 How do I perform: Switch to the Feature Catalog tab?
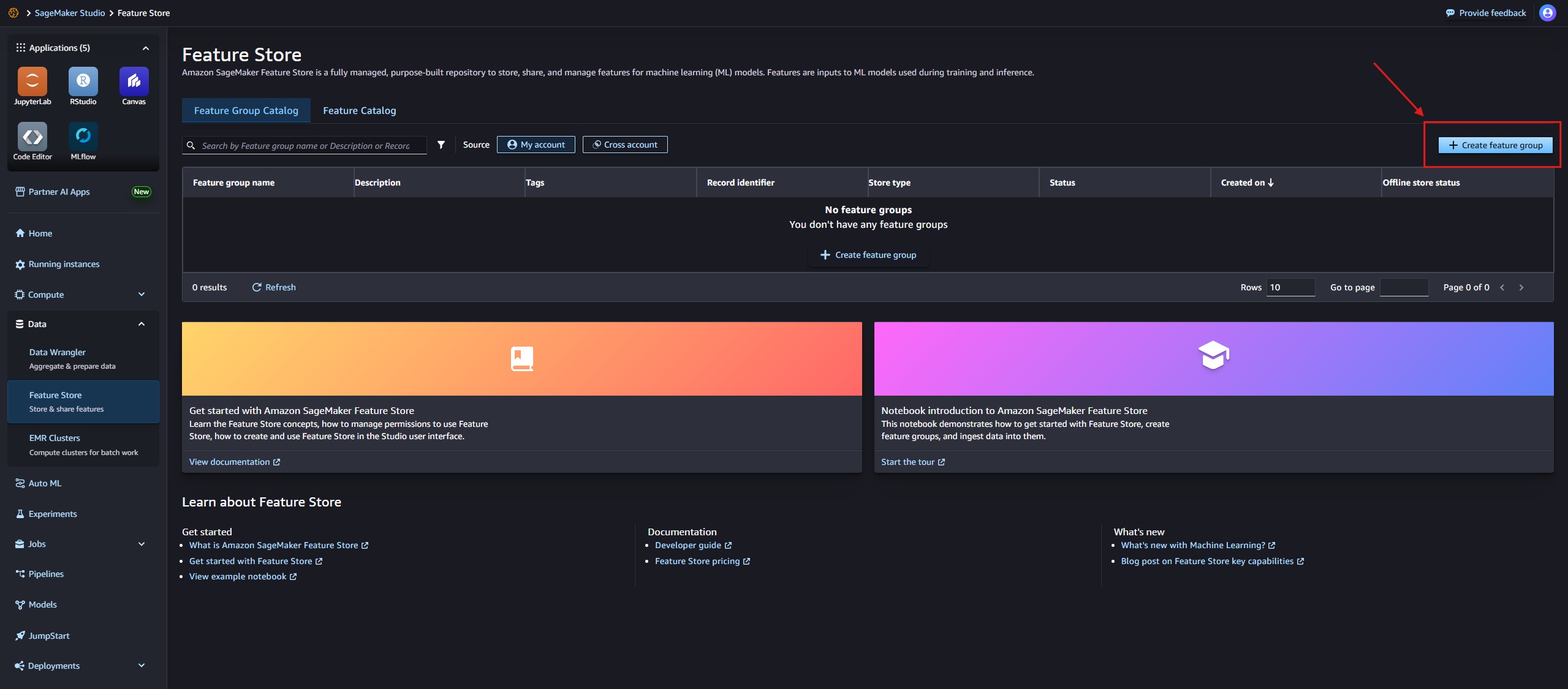[359, 111]
